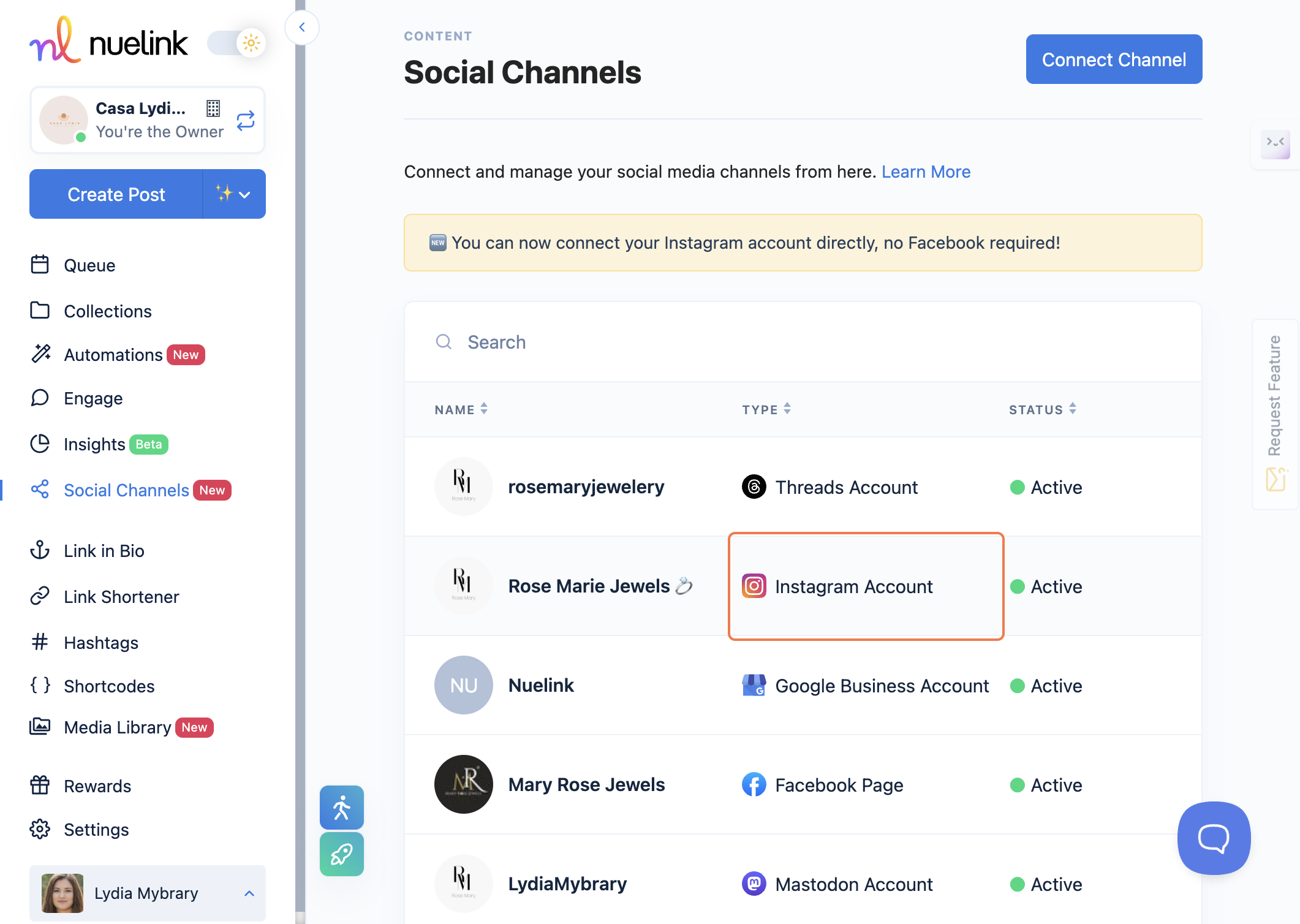Open the Create Post AI sparkle dropdown
This screenshot has height=924, width=1300.
234,194
